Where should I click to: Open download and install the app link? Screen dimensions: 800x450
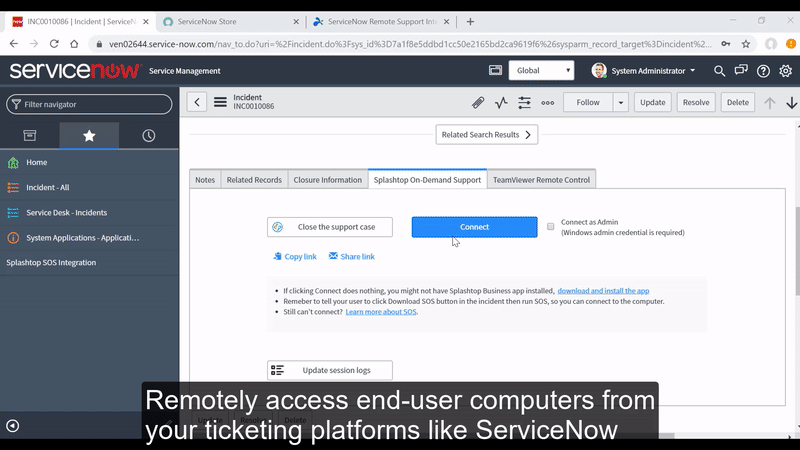coord(603,291)
